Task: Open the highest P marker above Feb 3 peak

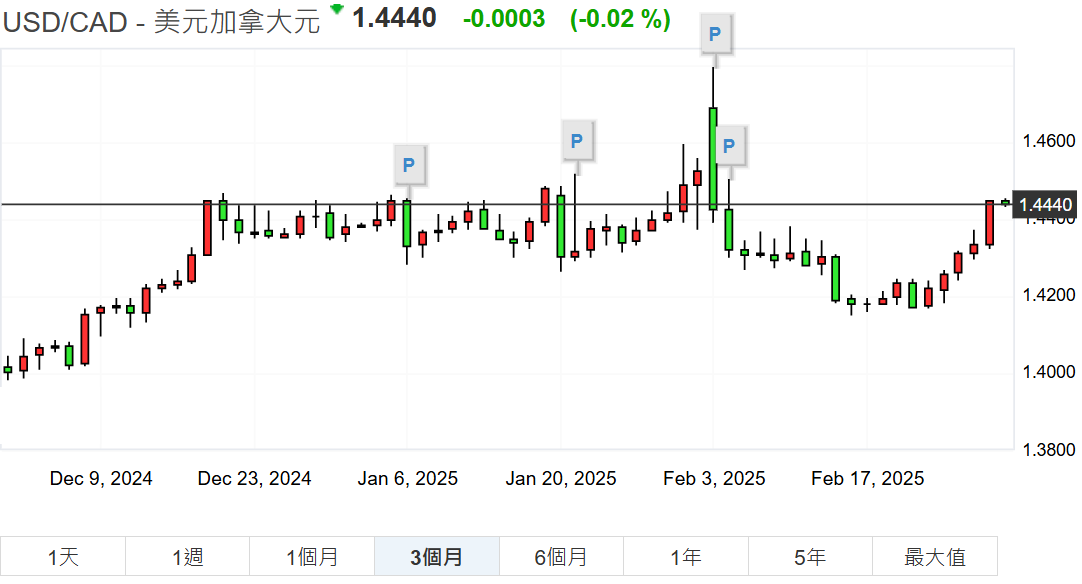Action: pos(715,33)
